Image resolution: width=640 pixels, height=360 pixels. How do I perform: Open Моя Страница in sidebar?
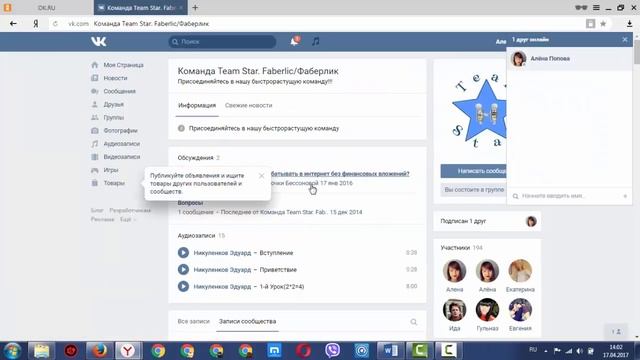123,65
